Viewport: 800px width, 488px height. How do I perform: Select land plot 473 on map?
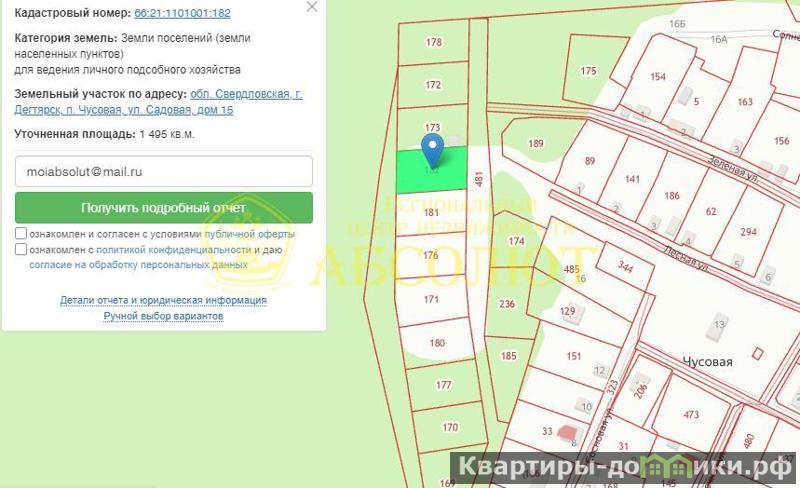[690, 414]
